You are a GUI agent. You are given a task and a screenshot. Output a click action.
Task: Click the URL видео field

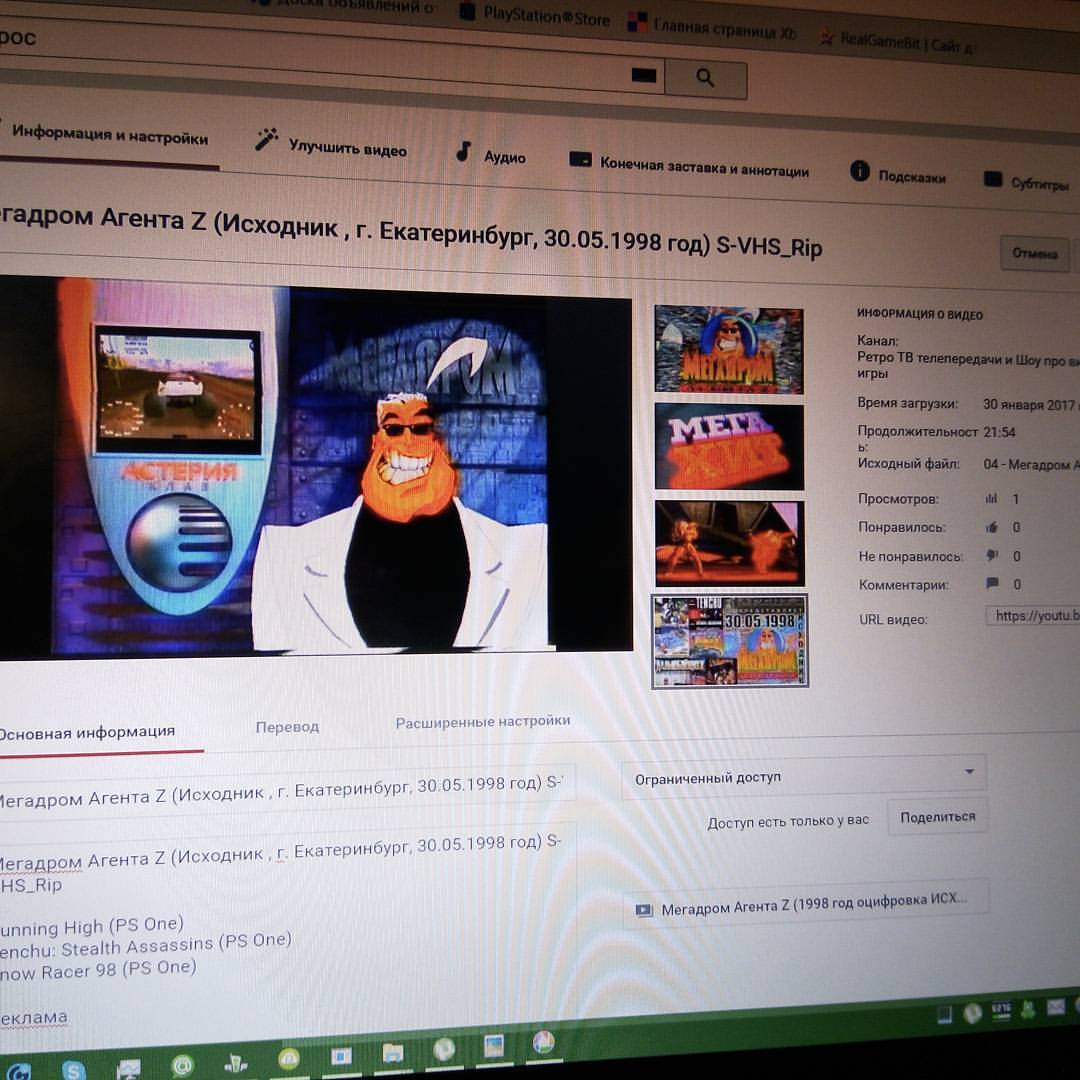coord(1032,616)
